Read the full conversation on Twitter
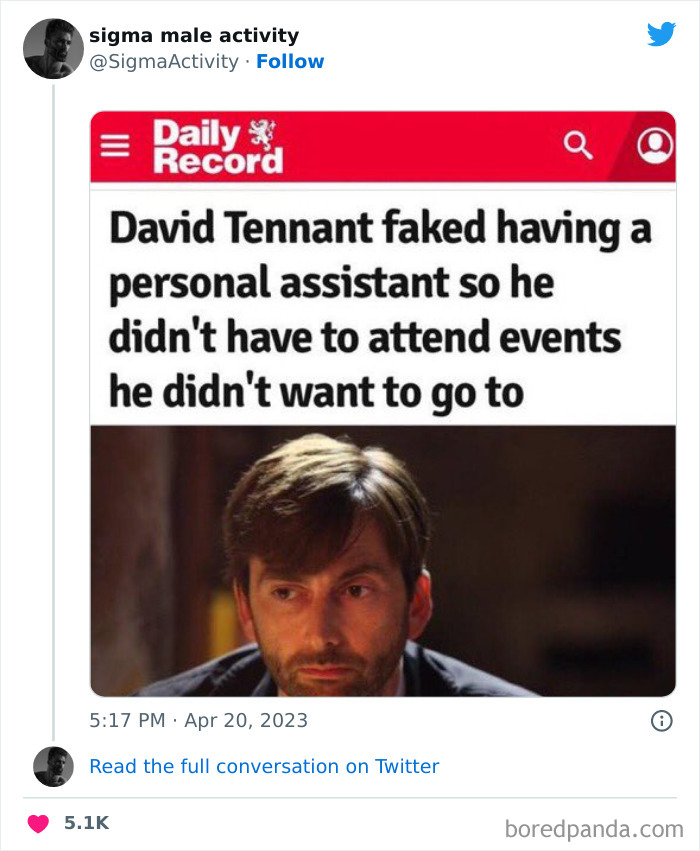Viewport: 700px width, 851px height. pyautogui.click(x=265, y=766)
